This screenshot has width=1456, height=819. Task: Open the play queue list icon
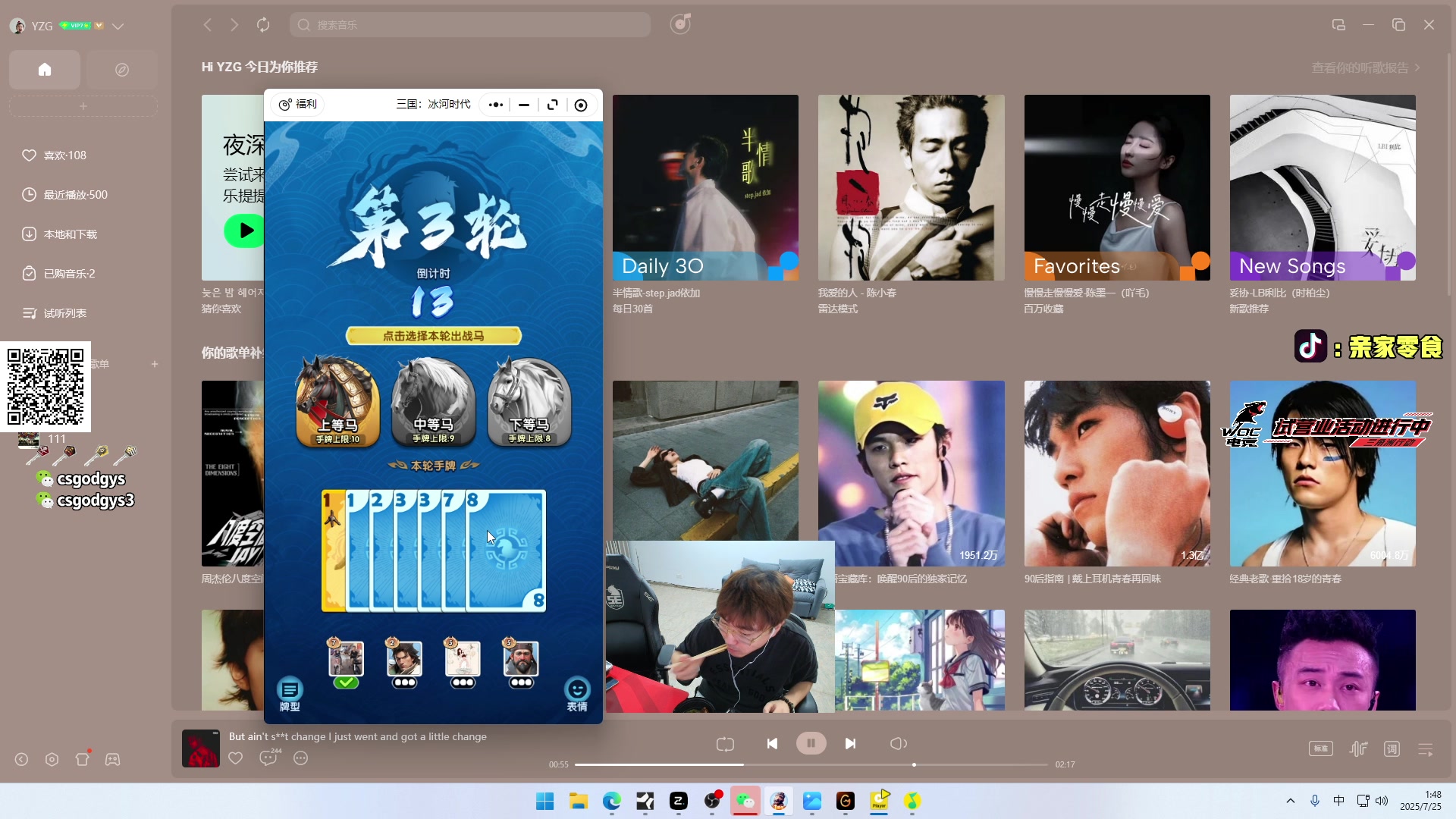tap(1426, 749)
